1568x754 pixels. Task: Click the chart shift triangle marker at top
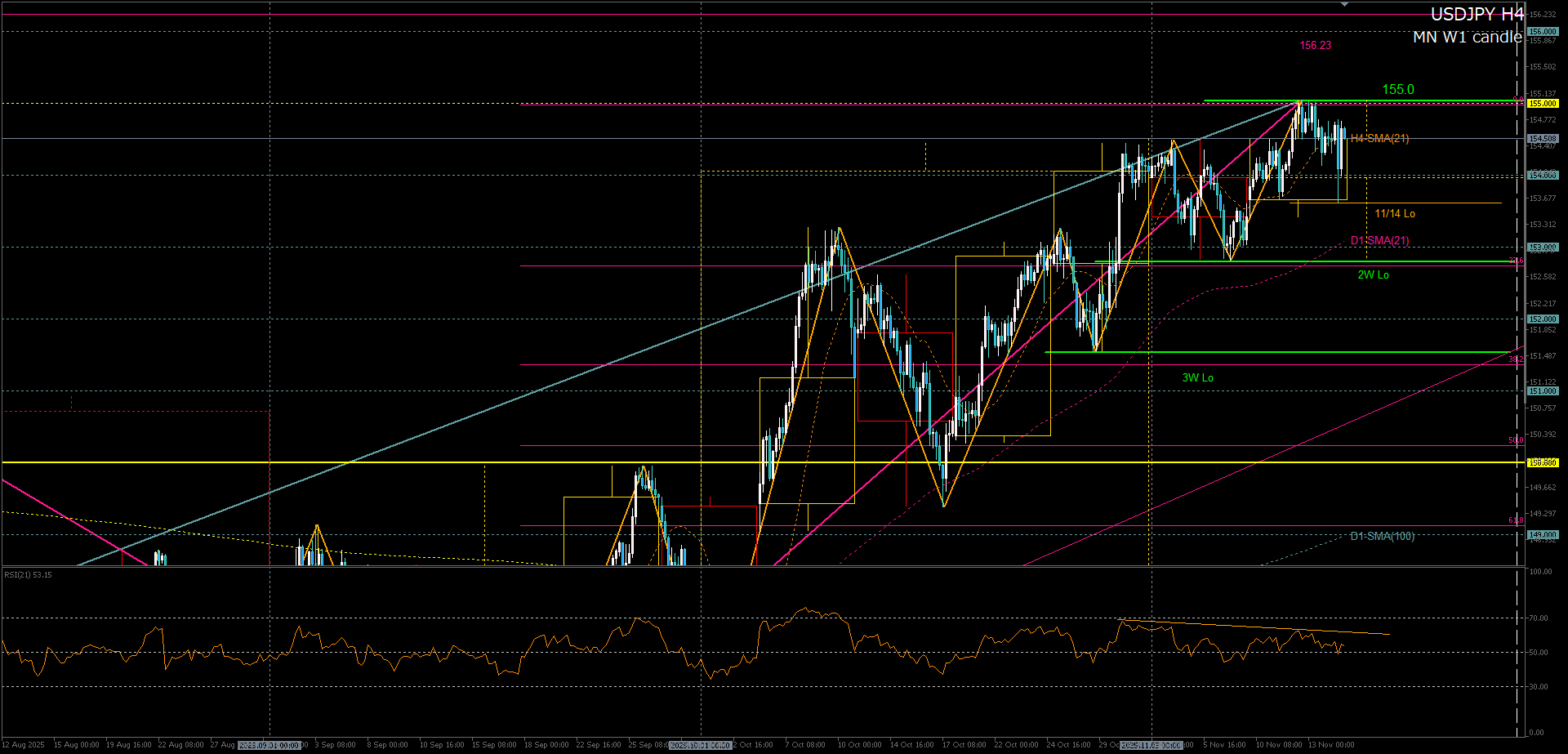1344,5
